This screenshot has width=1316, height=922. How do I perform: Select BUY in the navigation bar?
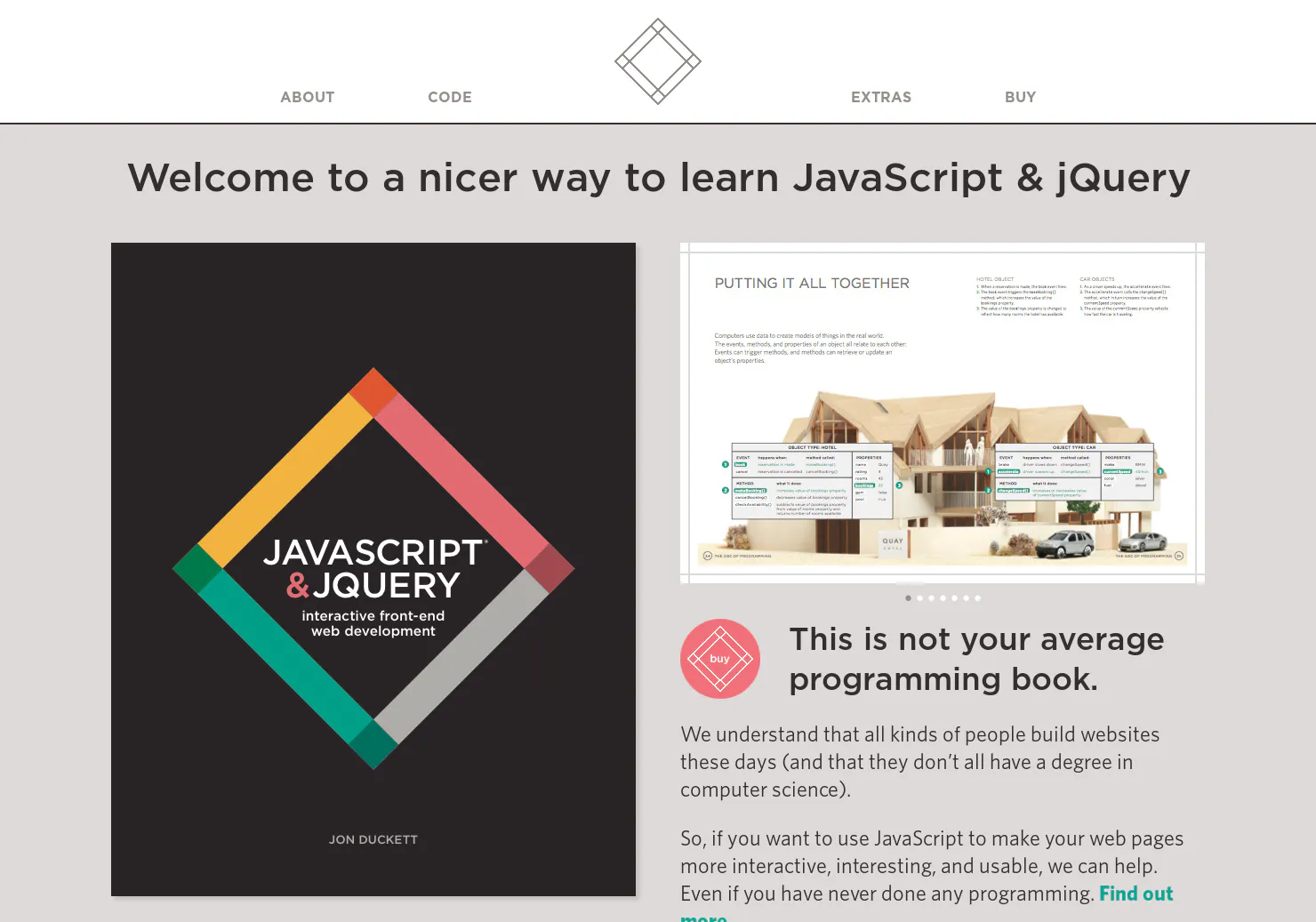point(1021,97)
